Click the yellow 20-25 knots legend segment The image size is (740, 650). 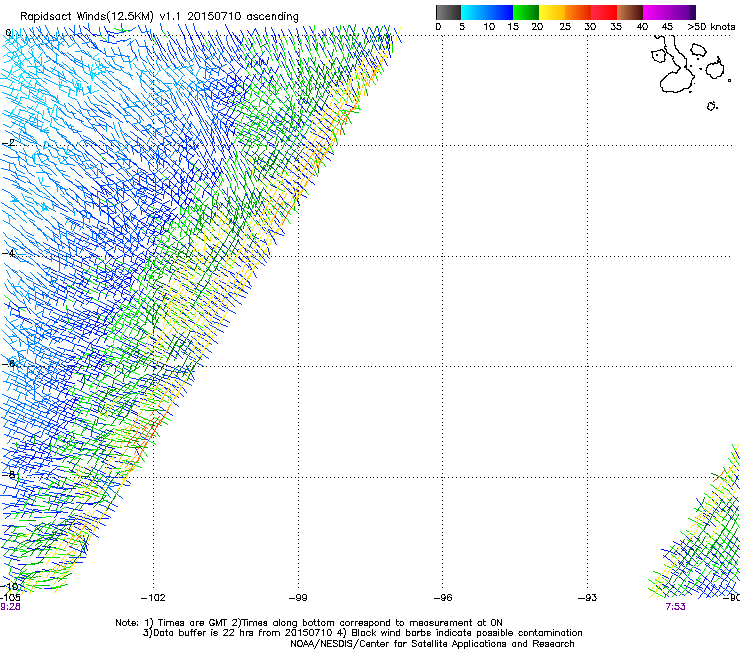[x=552, y=12]
